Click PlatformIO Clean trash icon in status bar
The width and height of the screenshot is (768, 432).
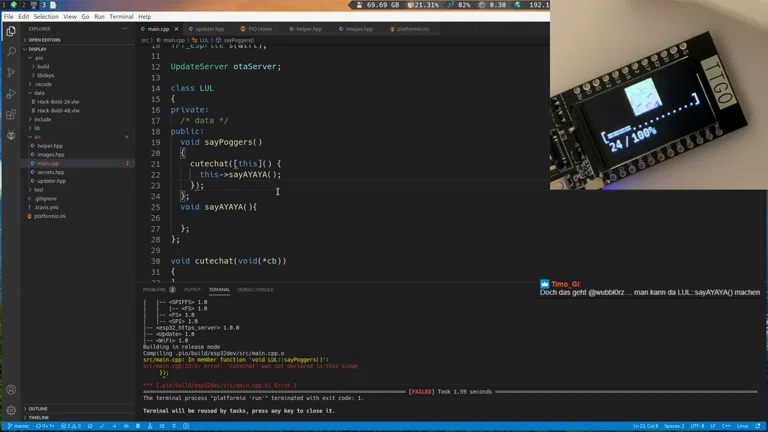click(138, 426)
